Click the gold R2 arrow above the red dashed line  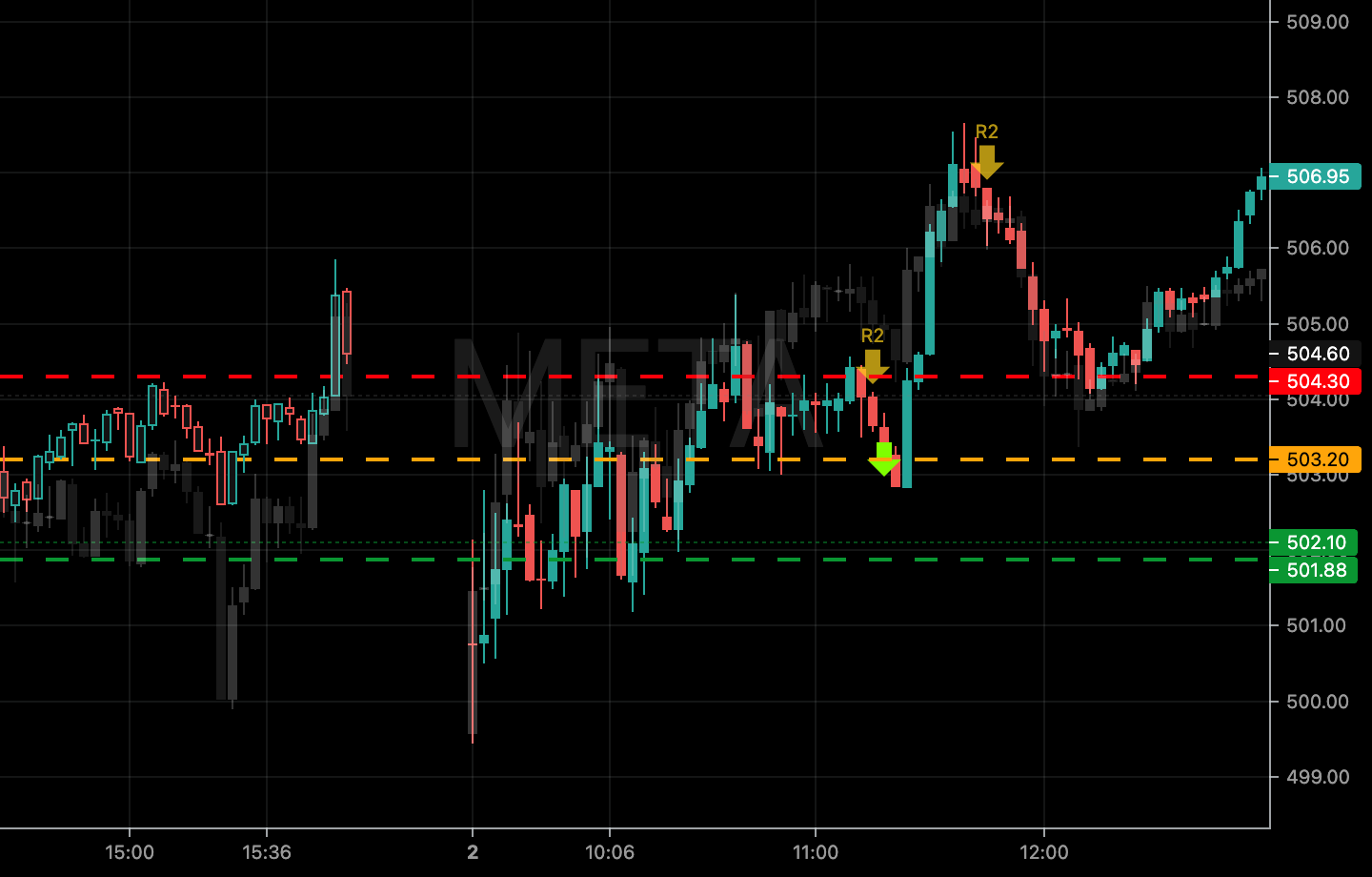(873, 365)
